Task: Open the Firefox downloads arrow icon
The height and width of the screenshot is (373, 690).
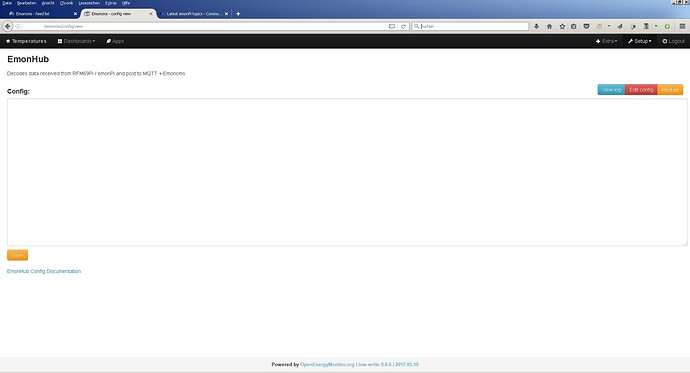Action: 536,26
